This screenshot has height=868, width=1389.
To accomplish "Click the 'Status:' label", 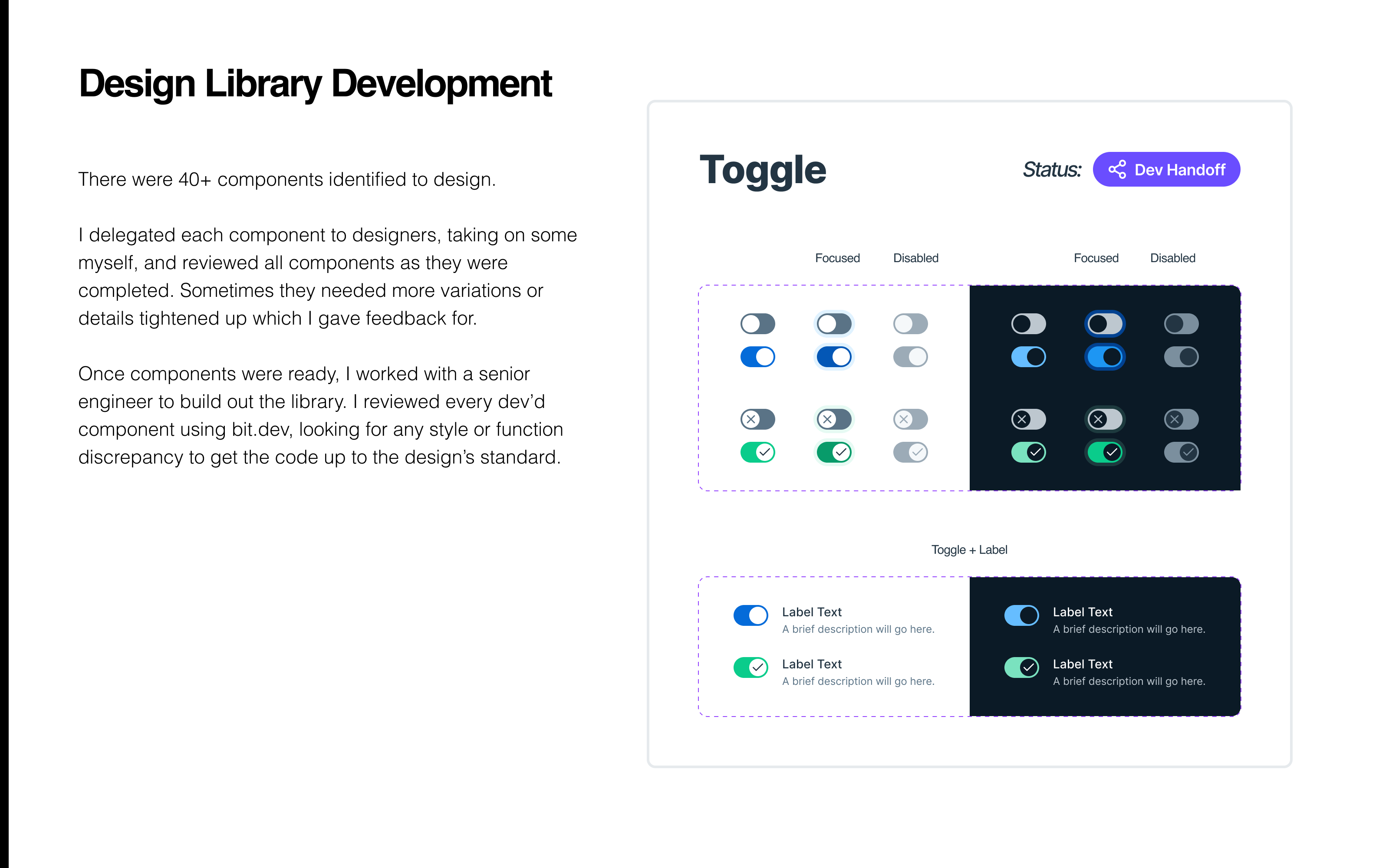I will coord(1051,170).
